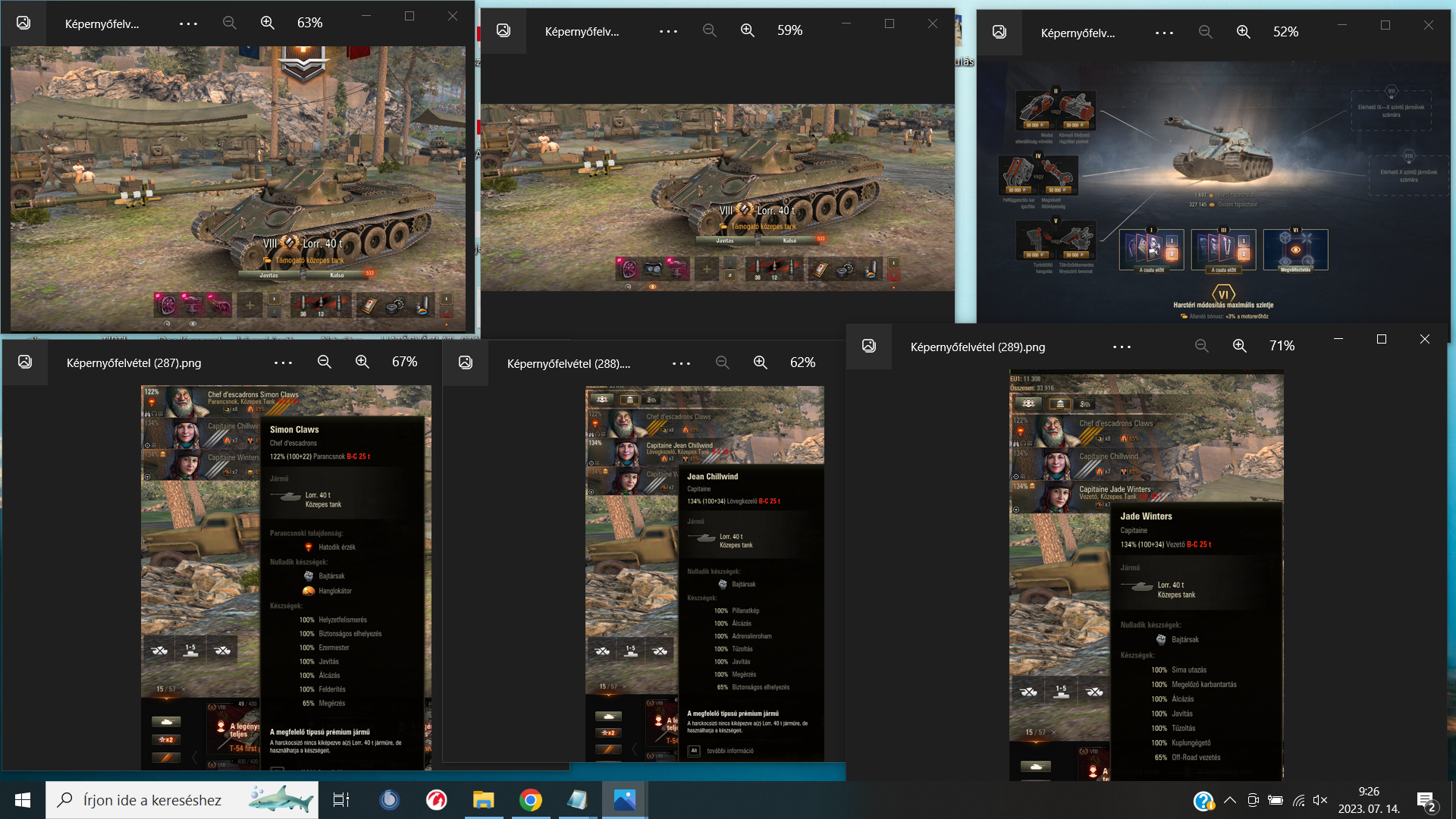Screen dimensions: 1456x819
Task: Click the 62% zoom level value
Action: 803,362
